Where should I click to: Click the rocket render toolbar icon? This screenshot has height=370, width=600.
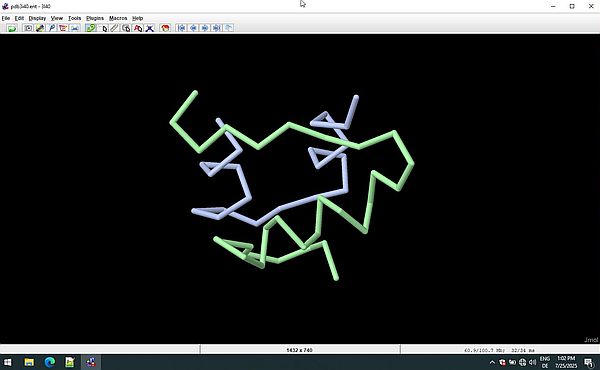click(40, 28)
